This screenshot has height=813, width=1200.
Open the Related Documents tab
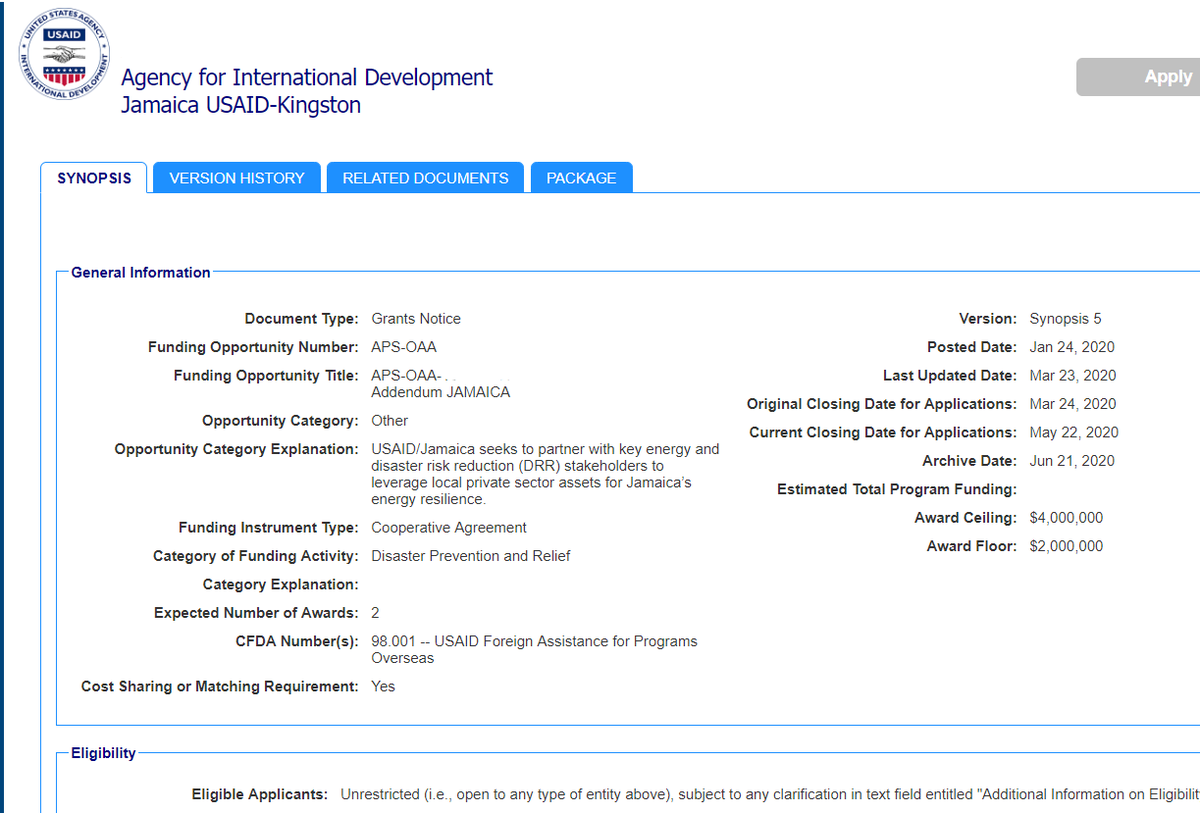point(425,178)
